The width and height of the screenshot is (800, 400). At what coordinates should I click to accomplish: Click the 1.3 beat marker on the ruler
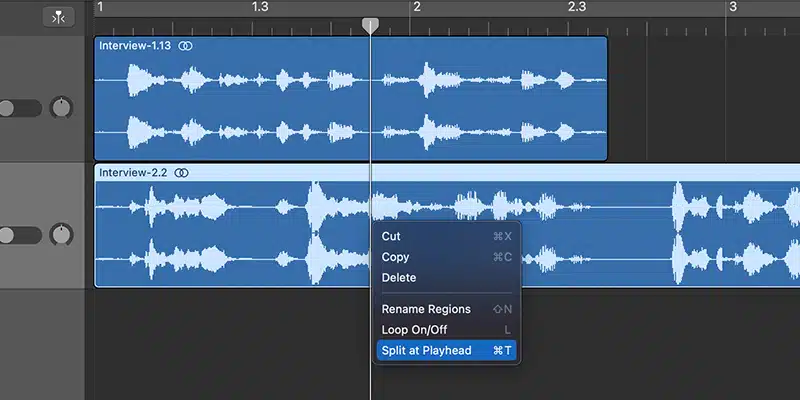(260, 7)
